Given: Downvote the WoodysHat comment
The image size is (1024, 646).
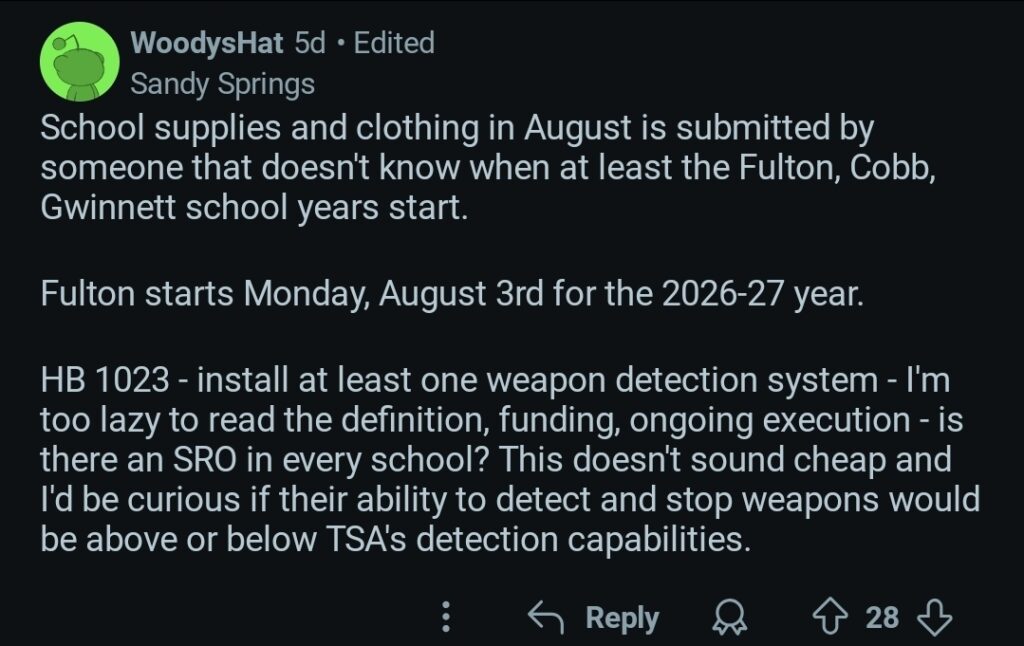Looking at the screenshot, I should [934, 617].
